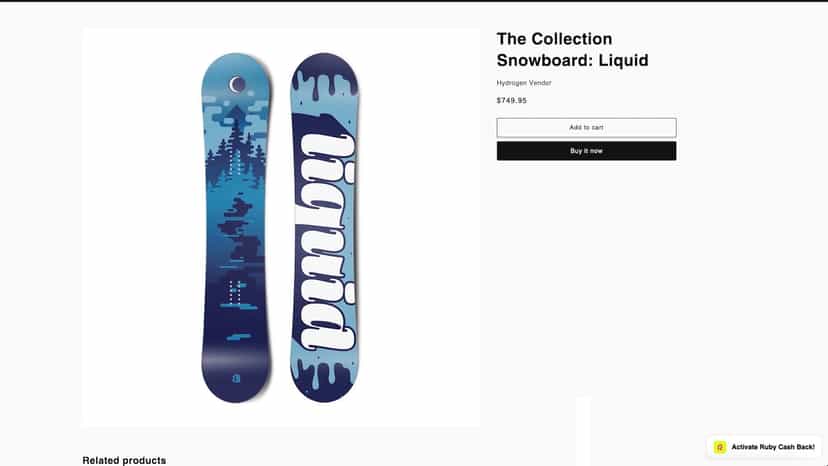
Task: Click the crescent moon on left snowboard
Action: click(x=237, y=85)
